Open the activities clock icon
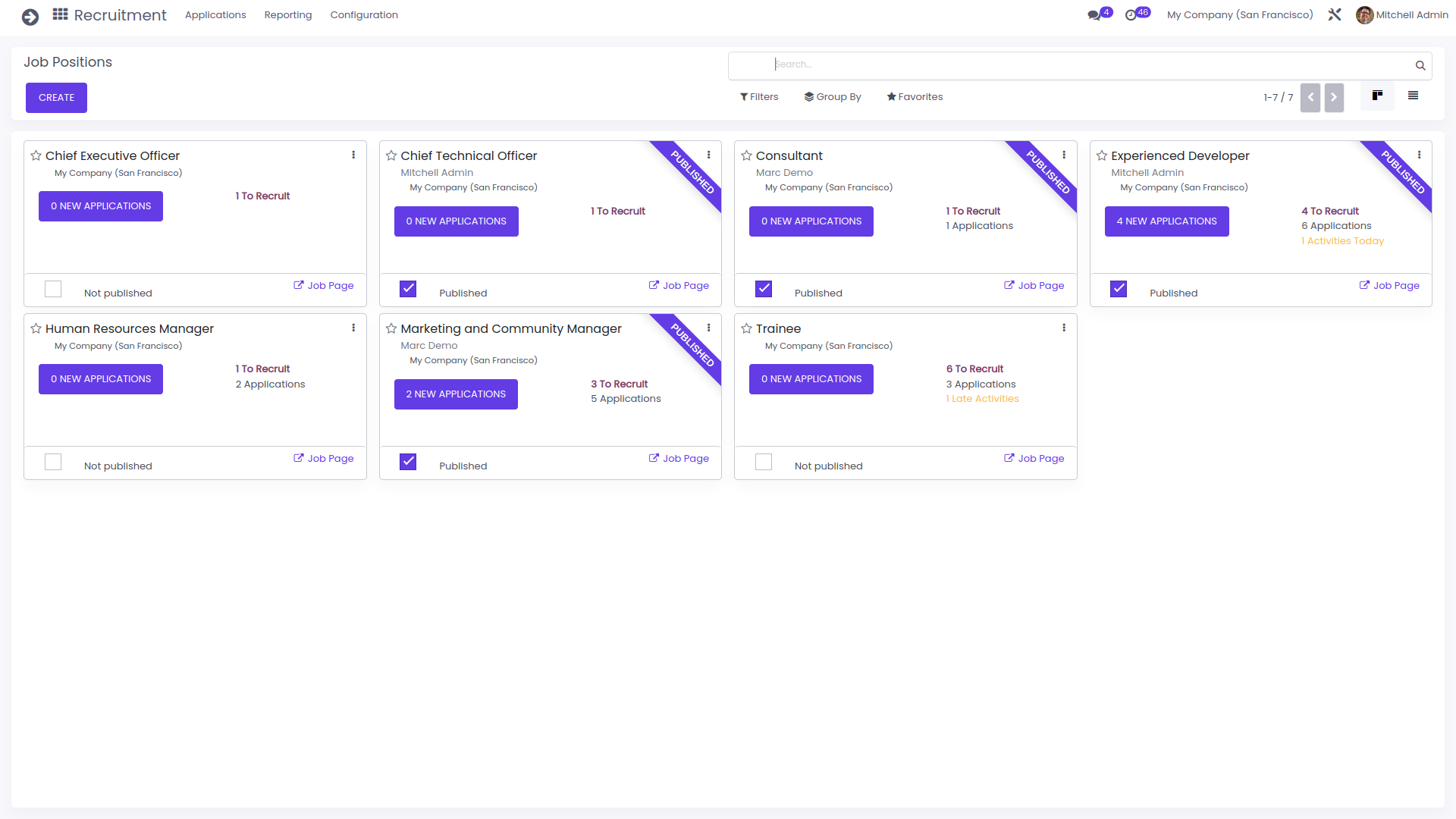Image resolution: width=1456 pixels, height=819 pixels. [x=1131, y=14]
